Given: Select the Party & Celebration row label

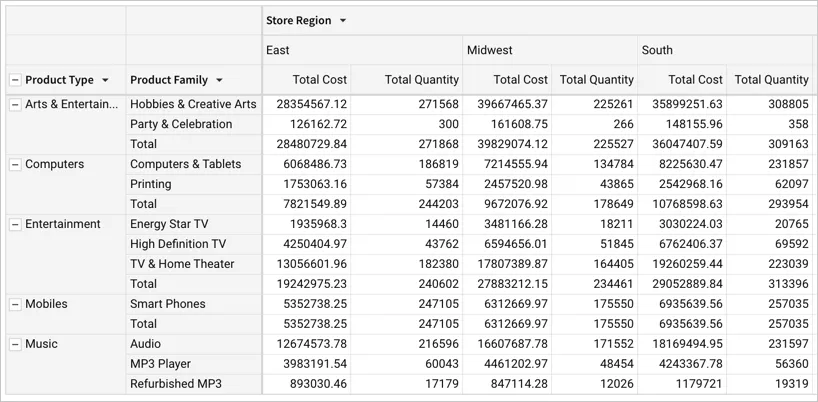Looking at the screenshot, I should pyautogui.click(x=181, y=124).
